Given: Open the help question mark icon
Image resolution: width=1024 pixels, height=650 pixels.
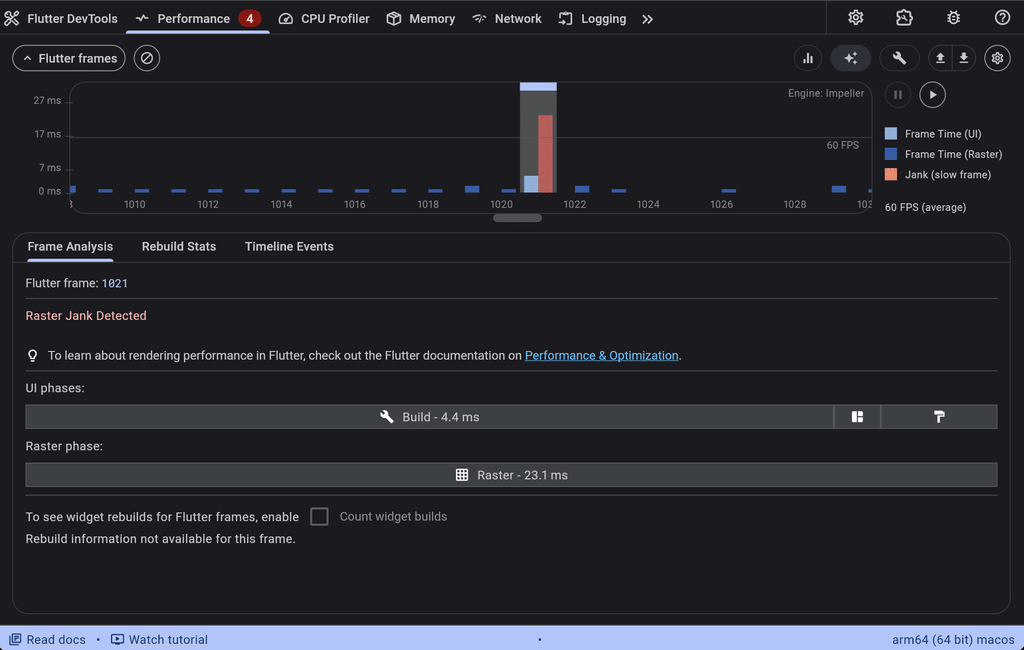Looking at the screenshot, I should 1002,18.
